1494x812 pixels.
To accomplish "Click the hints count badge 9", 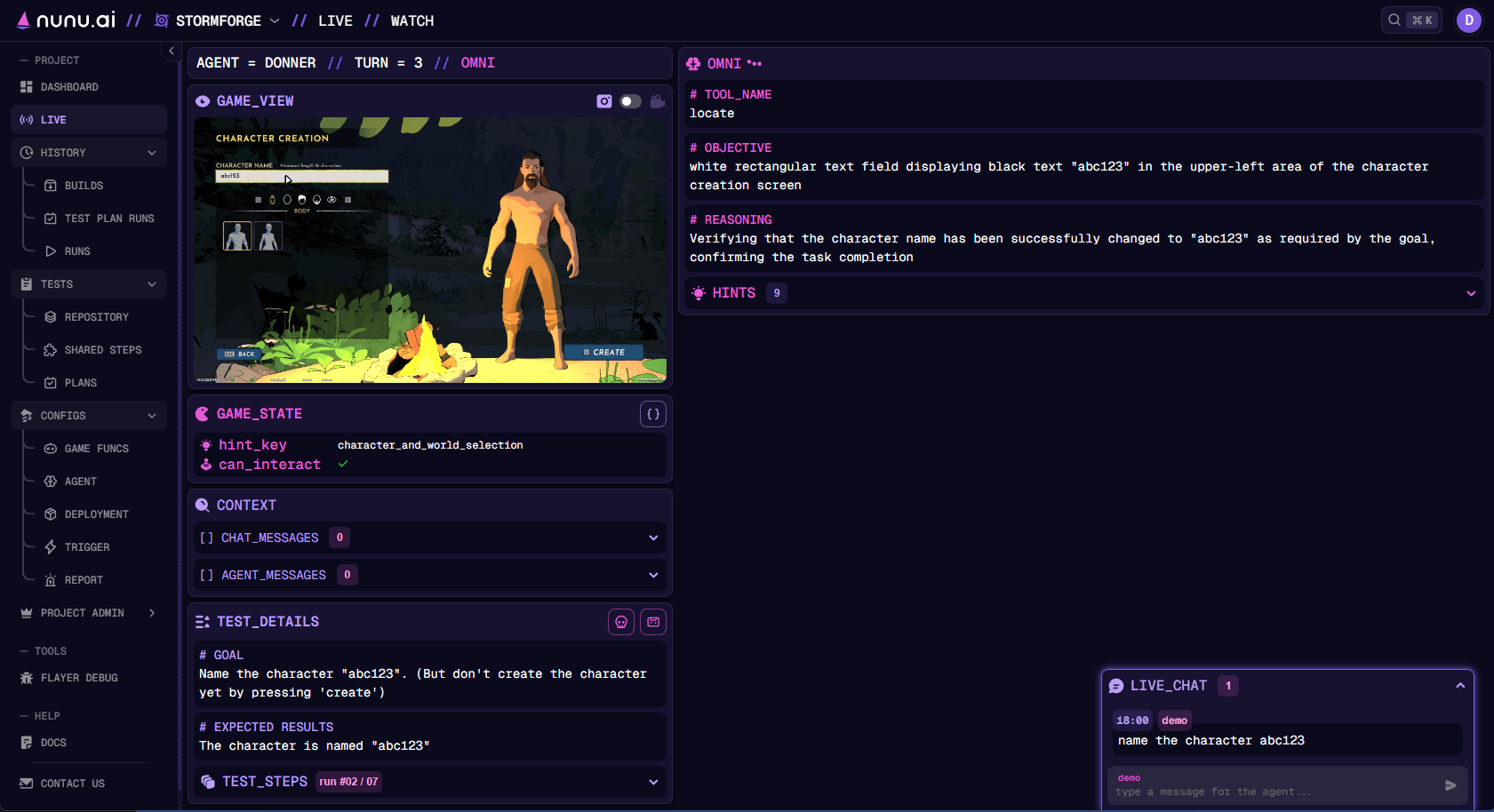I will point(777,293).
